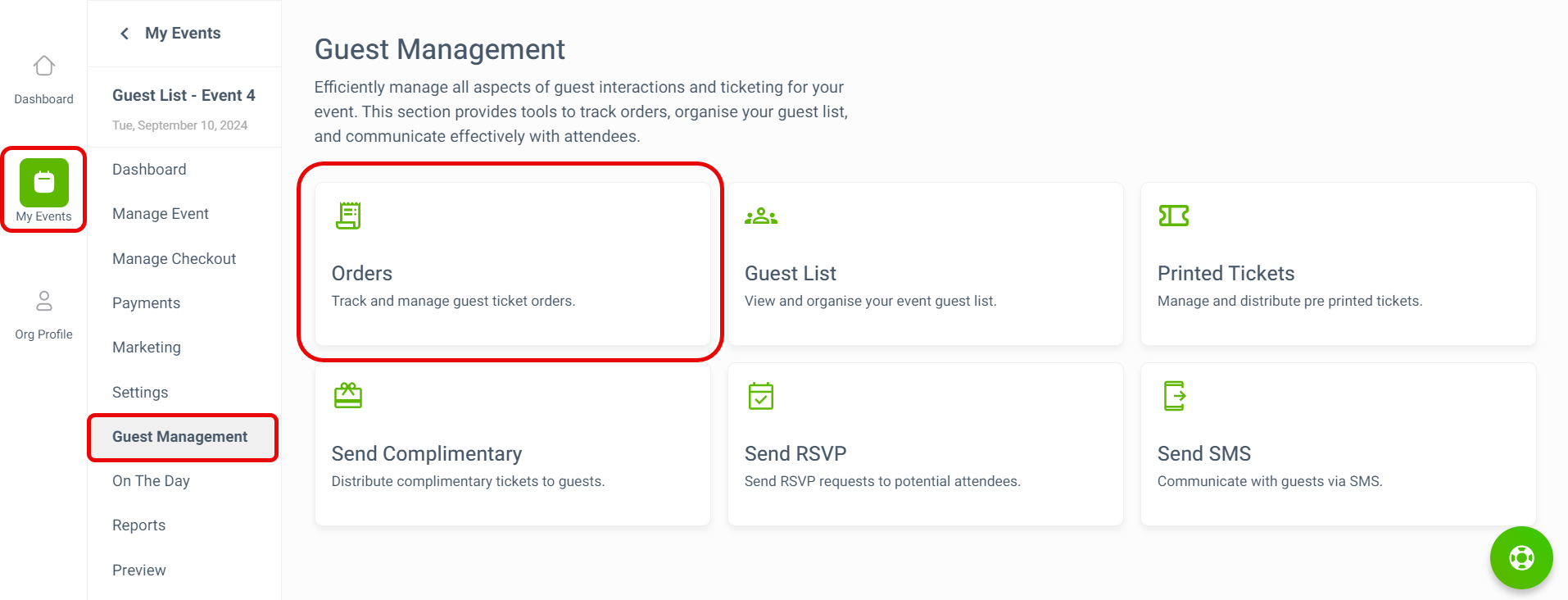This screenshot has height=600, width=1568.
Task: Click the Send Complimentary gift icon
Action: tap(348, 396)
